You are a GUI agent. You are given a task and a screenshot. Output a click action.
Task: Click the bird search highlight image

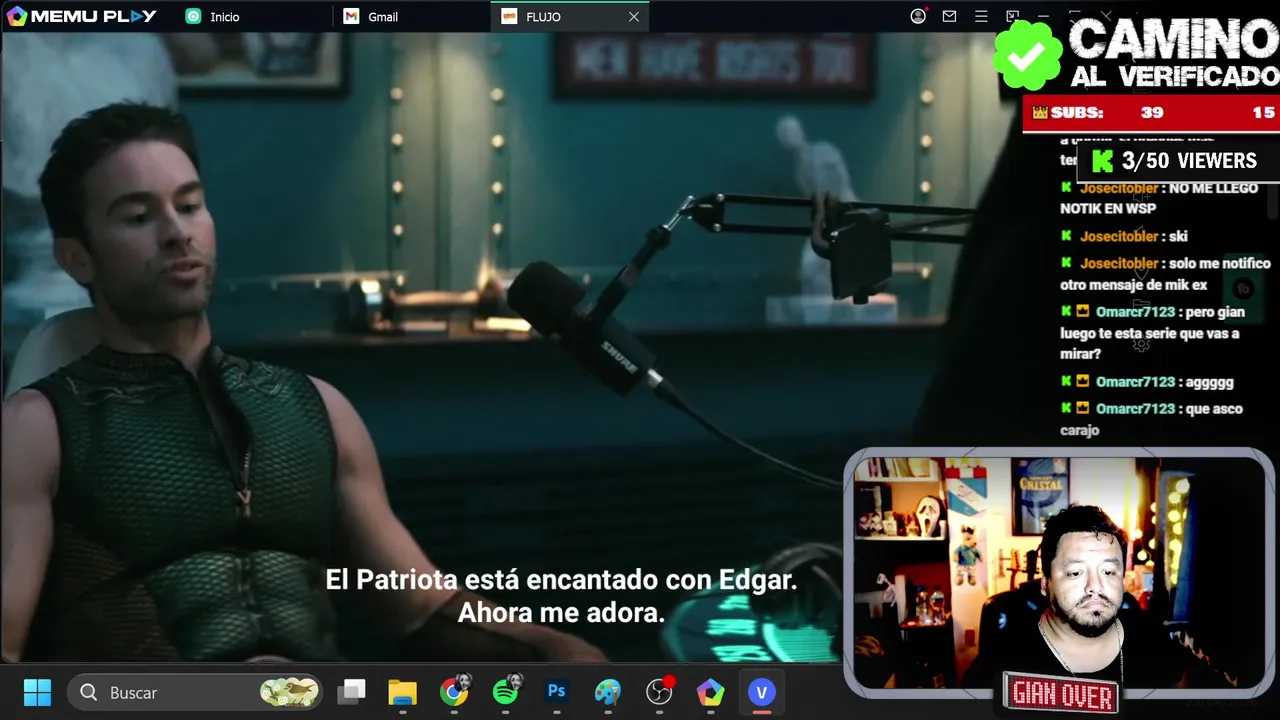click(289, 692)
